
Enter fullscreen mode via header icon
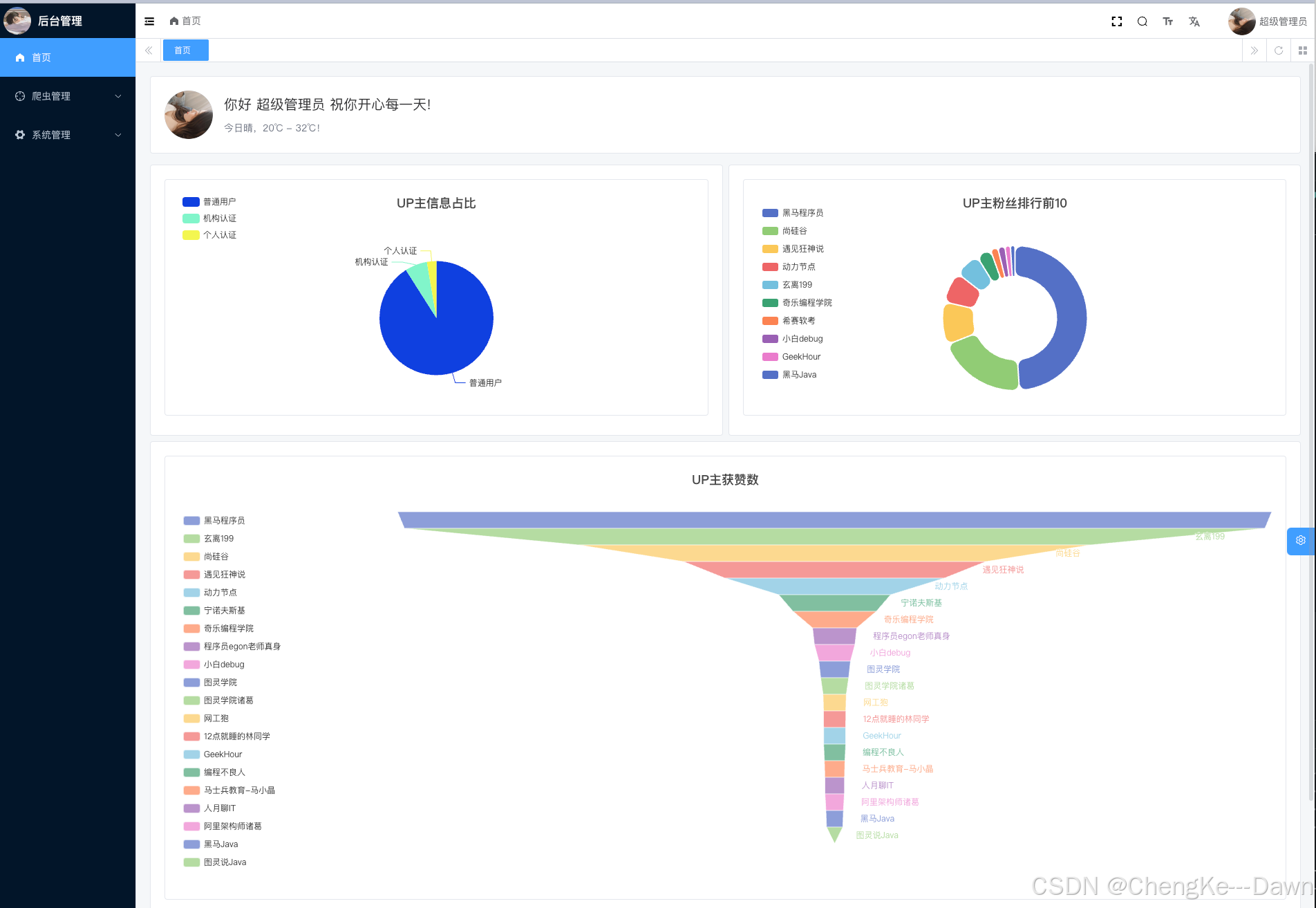coord(1116,21)
